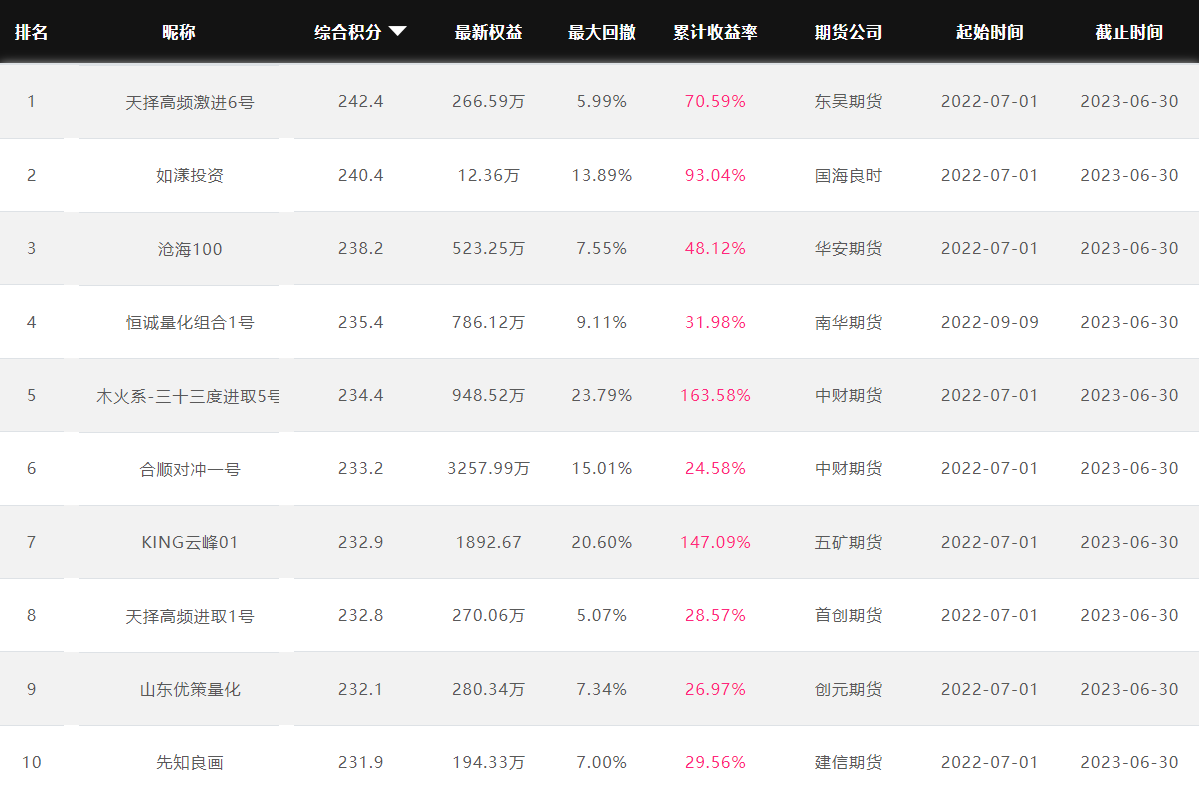The width and height of the screenshot is (1199, 798).
Task: Select the score value 240.4
Action: 361,176
